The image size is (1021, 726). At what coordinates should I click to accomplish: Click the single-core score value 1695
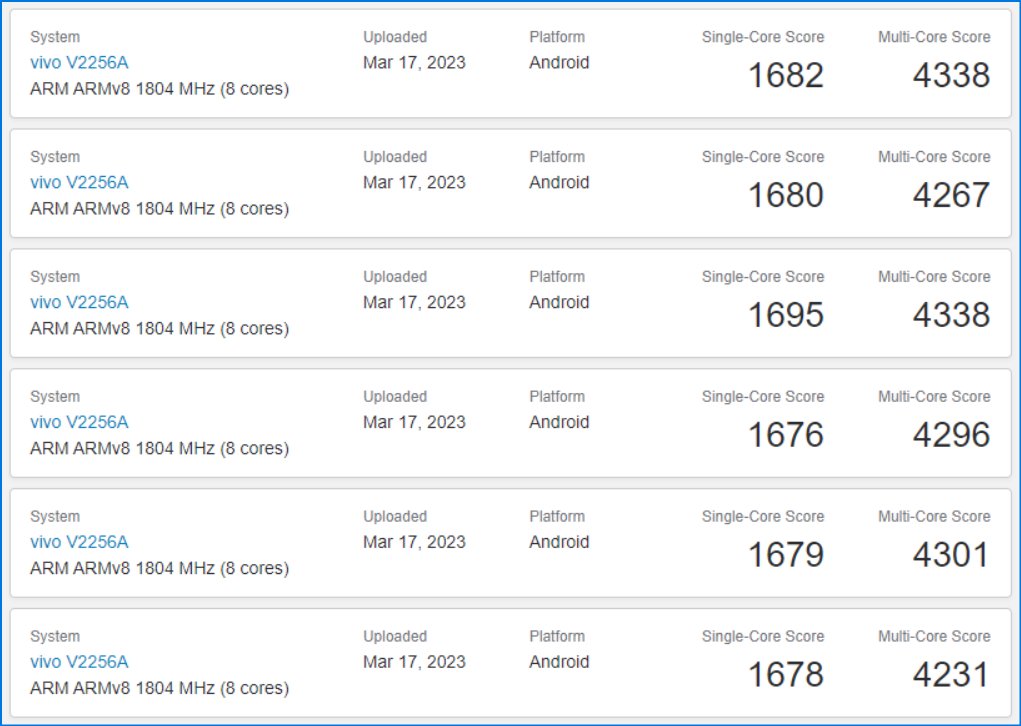786,315
